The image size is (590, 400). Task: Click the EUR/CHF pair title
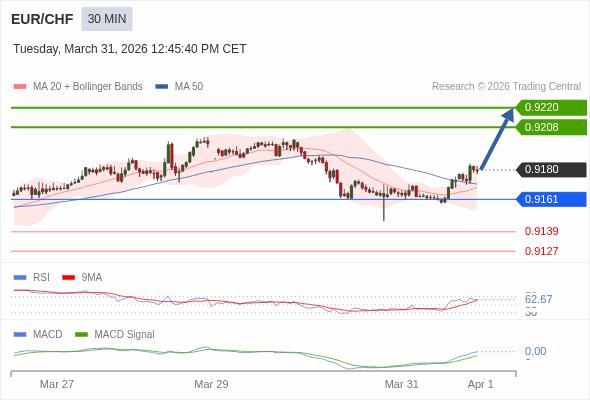click(42, 19)
